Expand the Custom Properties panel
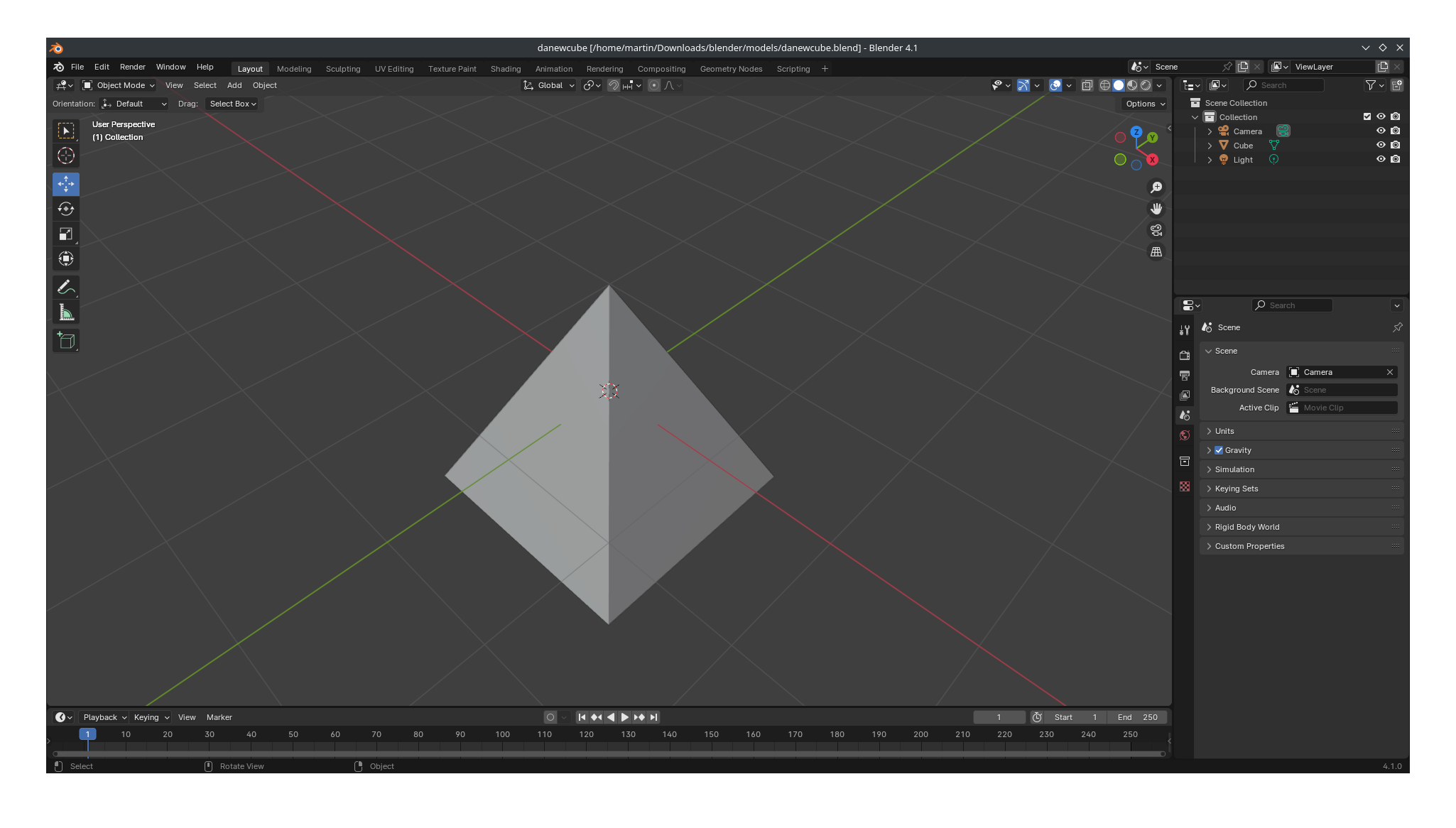 (x=1301, y=546)
